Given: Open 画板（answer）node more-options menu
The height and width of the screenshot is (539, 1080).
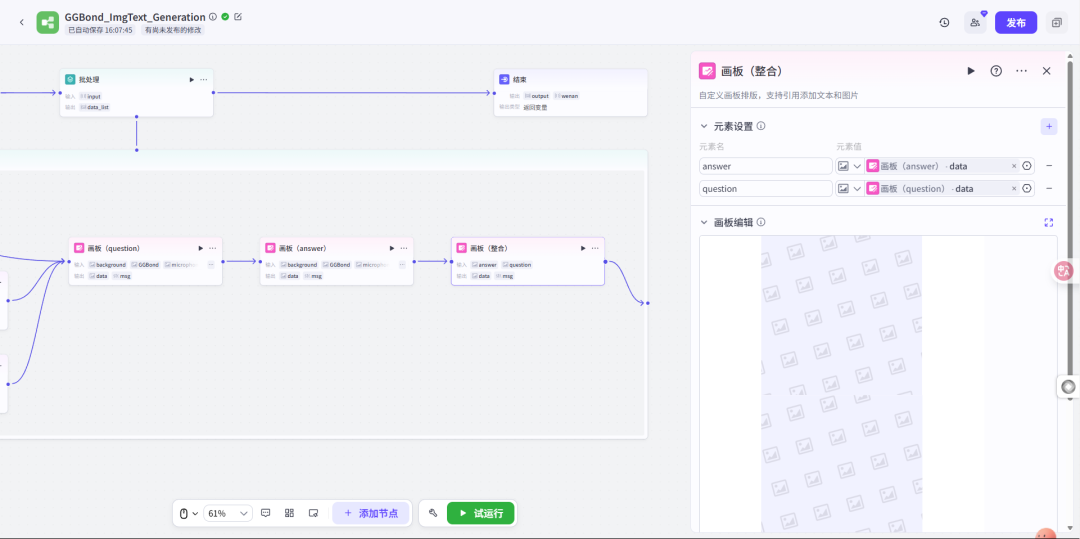Looking at the screenshot, I should 404,249.
